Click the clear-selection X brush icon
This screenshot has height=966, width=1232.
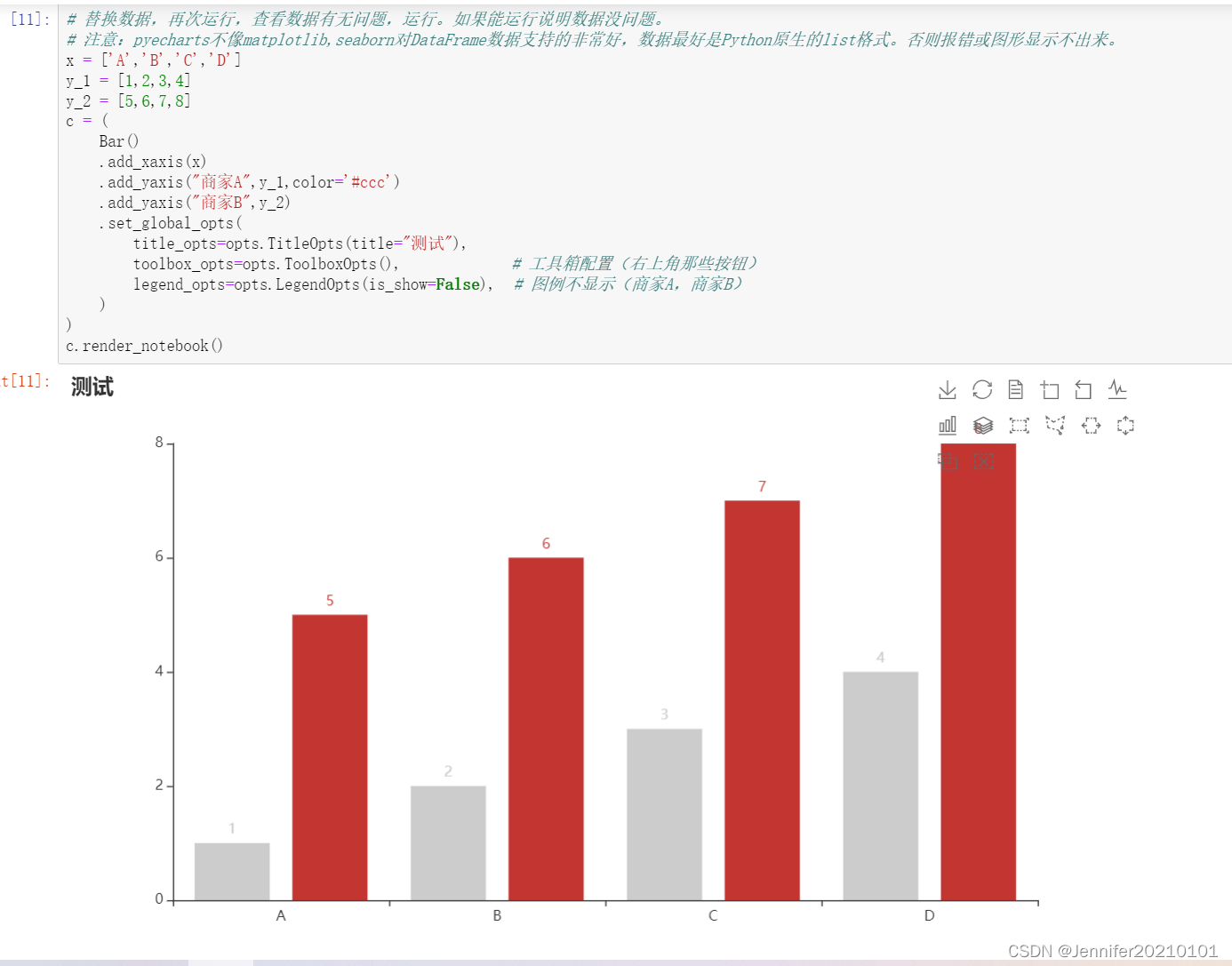point(983,460)
